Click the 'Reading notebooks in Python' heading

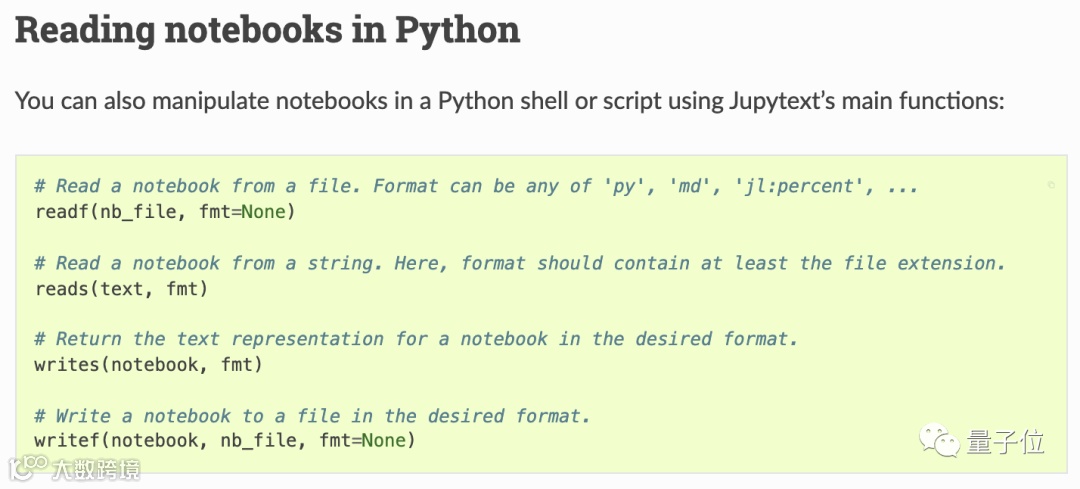pyautogui.click(x=267, y=31)
